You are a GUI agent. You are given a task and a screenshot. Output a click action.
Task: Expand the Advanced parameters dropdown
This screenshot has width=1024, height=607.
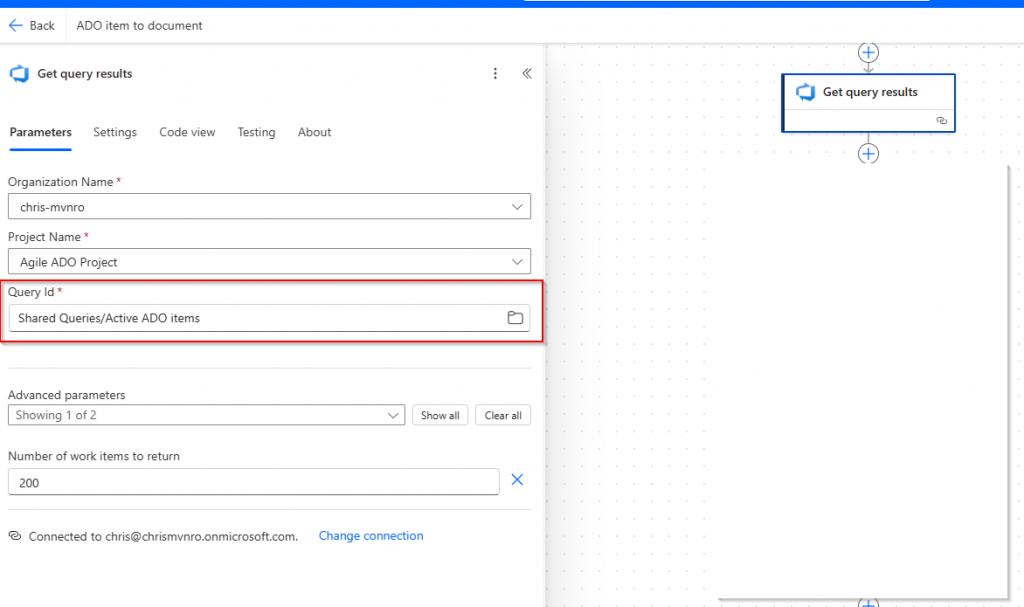(x=205, y=415)
